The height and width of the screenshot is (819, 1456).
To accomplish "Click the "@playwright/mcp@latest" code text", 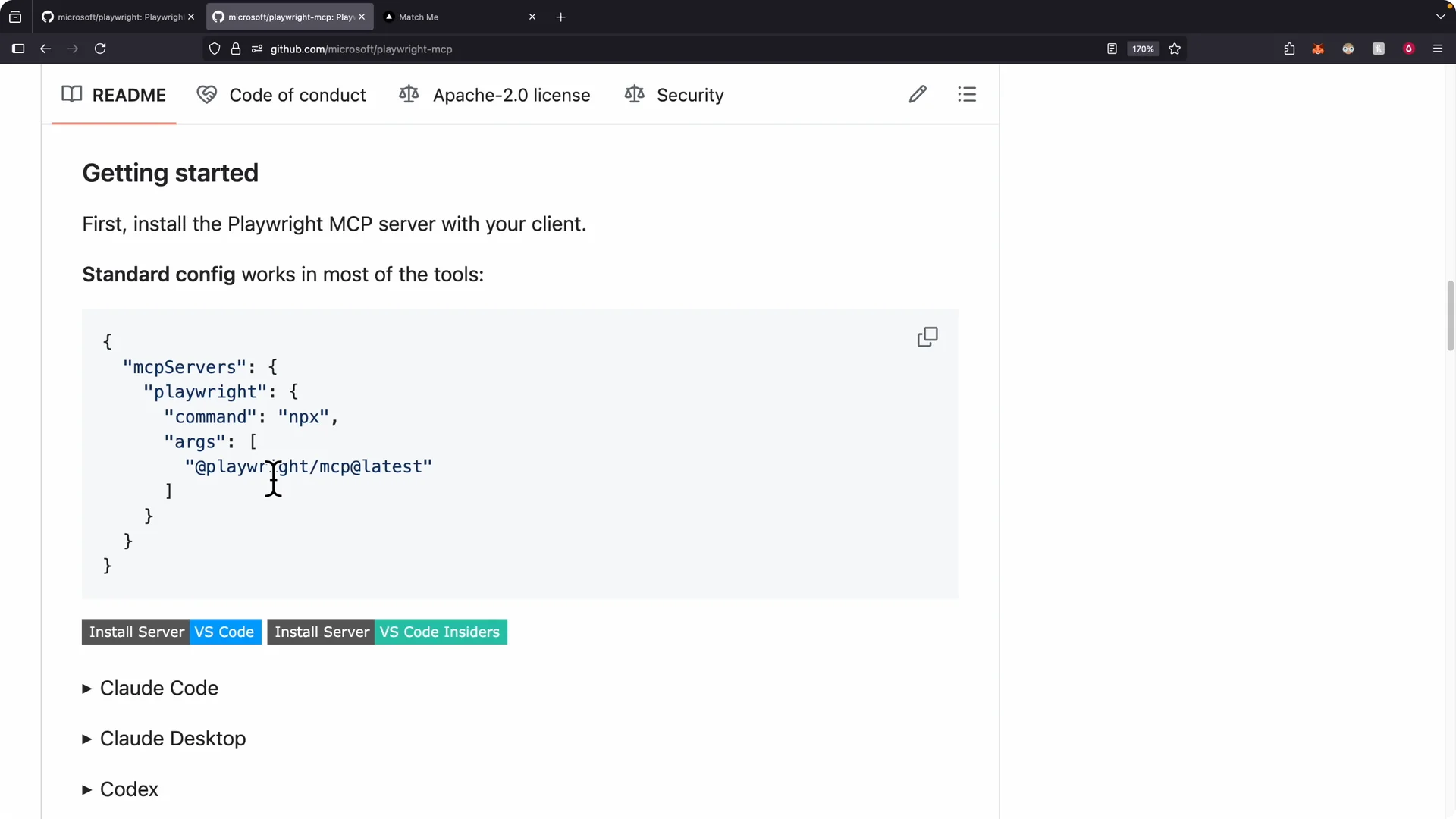I will pos(308,466).
